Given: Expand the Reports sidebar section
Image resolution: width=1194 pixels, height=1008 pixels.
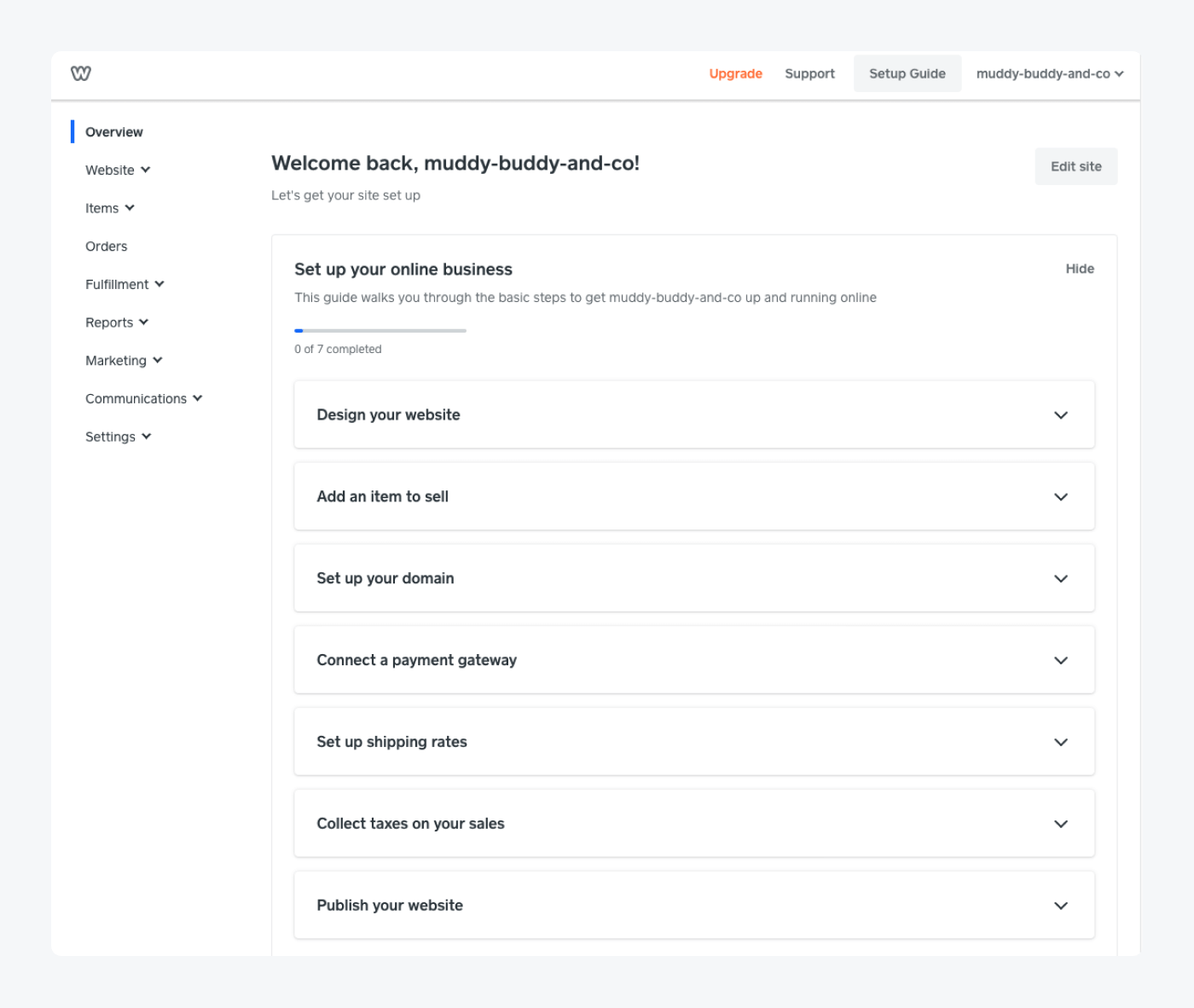Looking at the screenshot, I should [117, 322].
